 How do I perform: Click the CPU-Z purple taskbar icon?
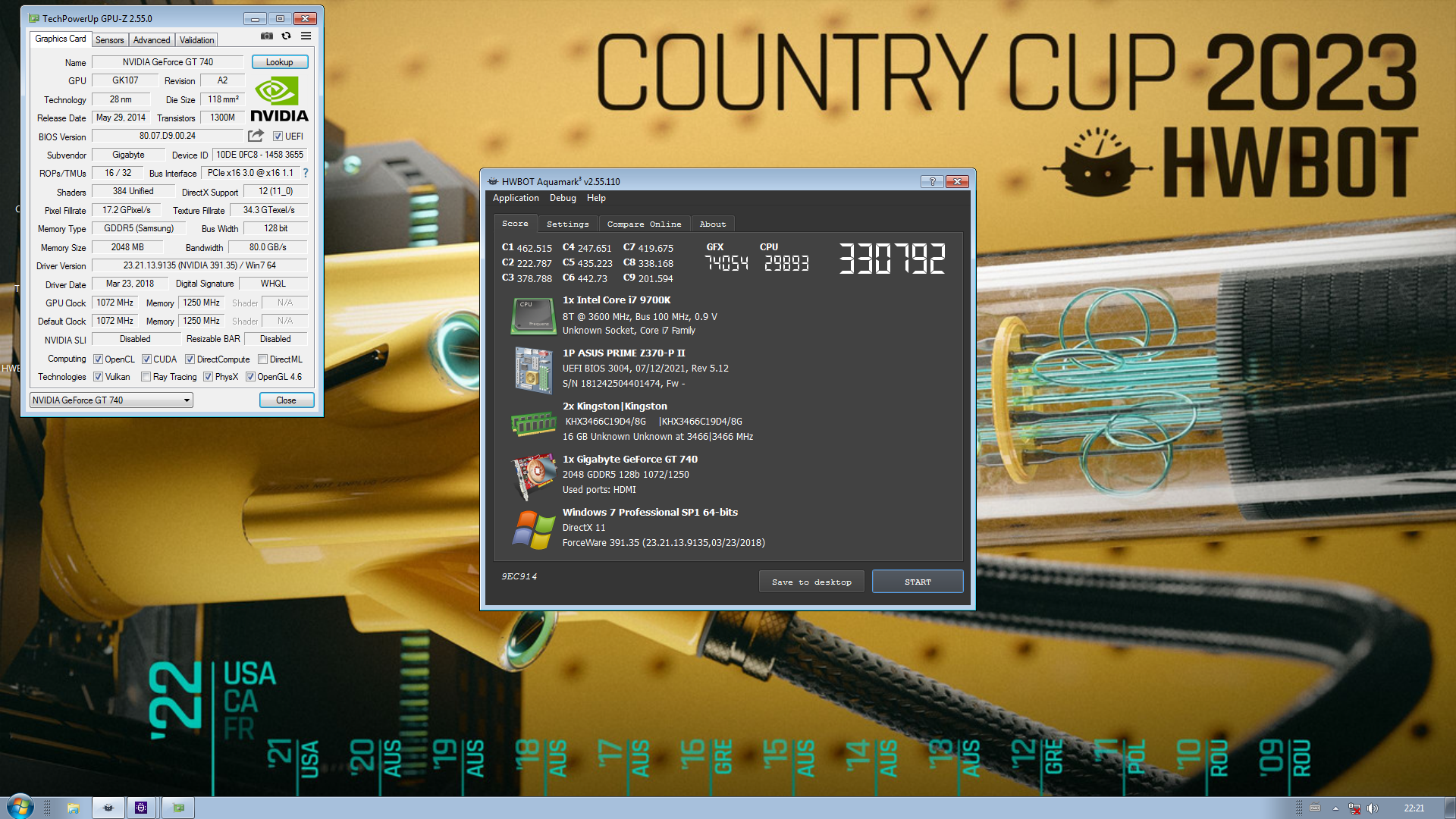click(141, 808)
